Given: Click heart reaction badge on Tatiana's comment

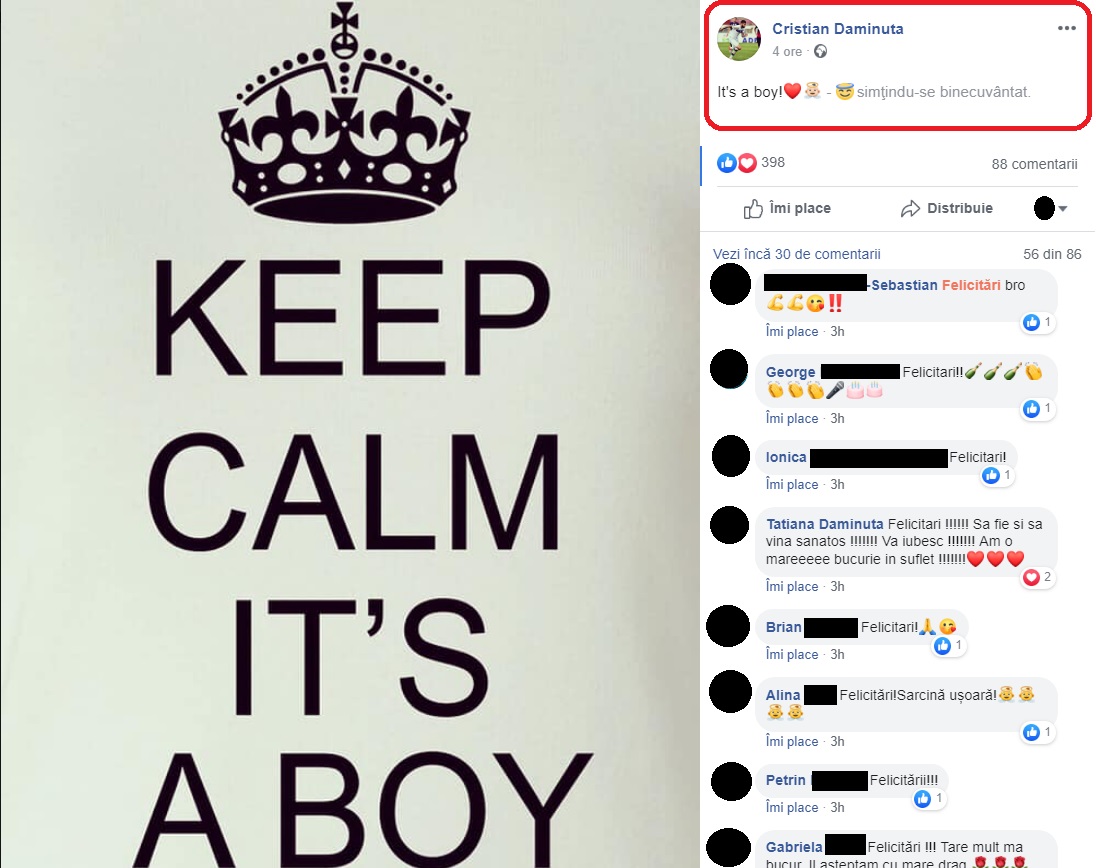Looking at the screenshot, I should (1037, 577).
